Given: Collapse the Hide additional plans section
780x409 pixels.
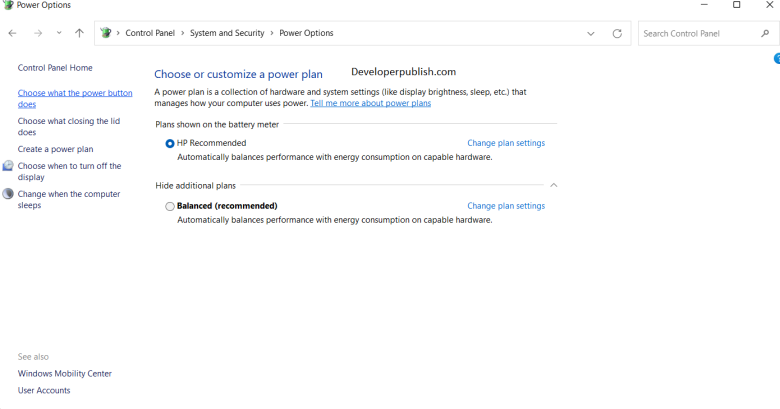Looking at the screenshot, I should click(553, 185).
